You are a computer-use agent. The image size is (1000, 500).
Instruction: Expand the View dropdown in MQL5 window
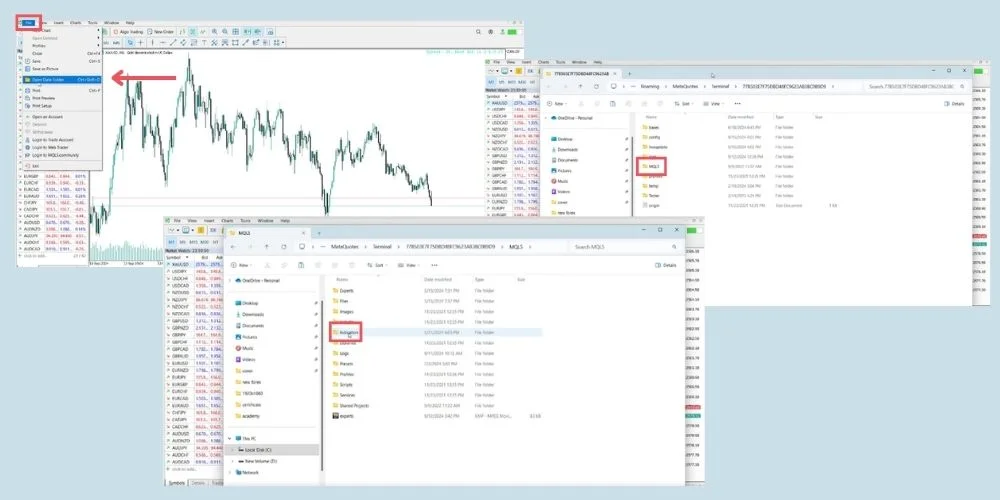pos(408,265)
